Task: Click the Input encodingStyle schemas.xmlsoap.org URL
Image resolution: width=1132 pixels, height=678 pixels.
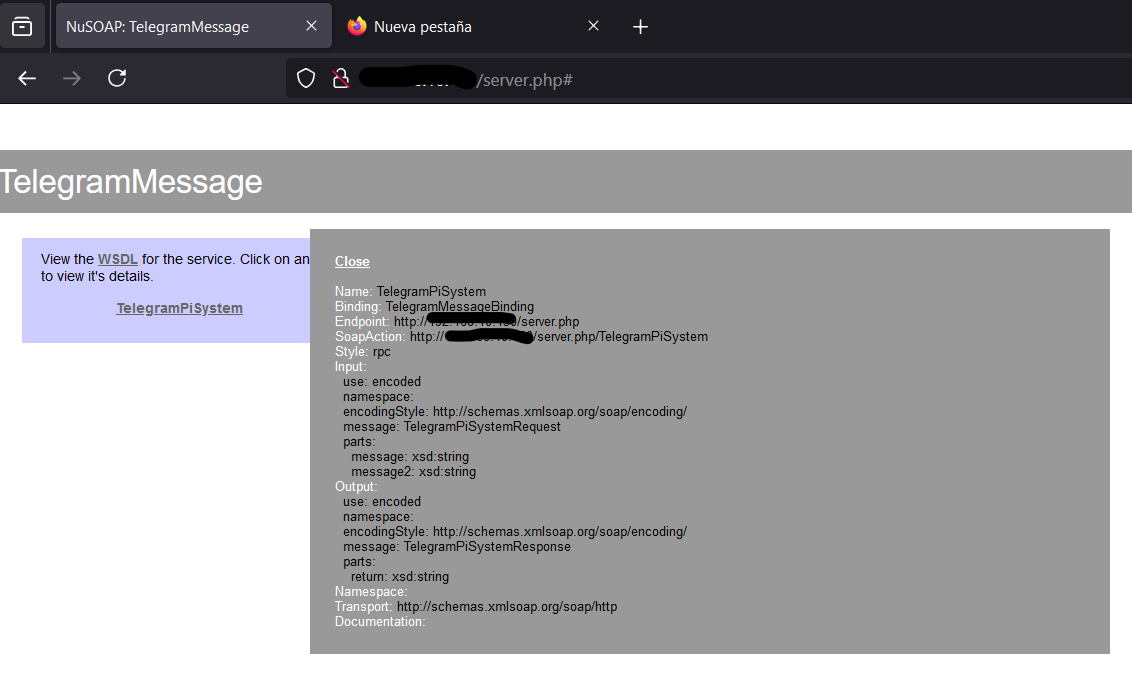Action: 561,411
